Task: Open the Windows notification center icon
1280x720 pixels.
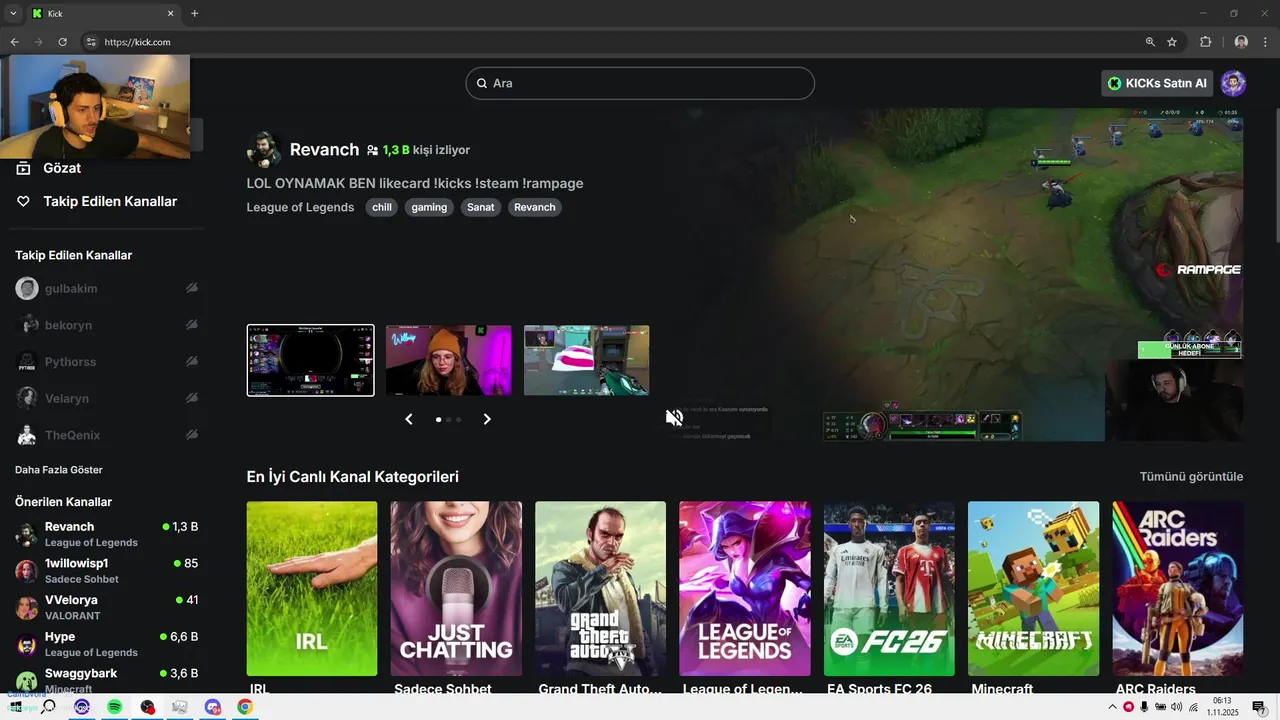Action: tap(1259, 707)
